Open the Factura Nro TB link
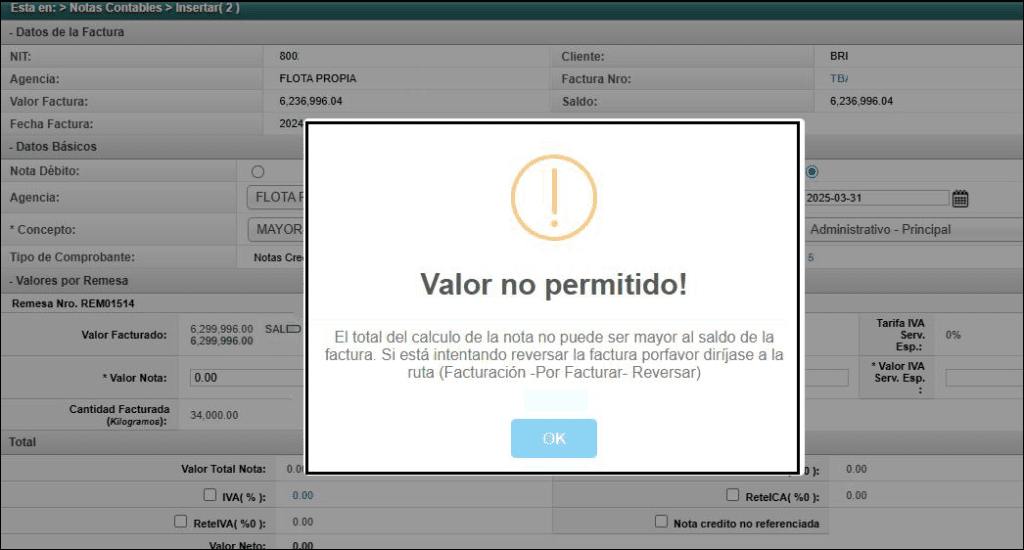This screenshot has width=1024, height=550. pyautogui.click(x=838, y=78)
